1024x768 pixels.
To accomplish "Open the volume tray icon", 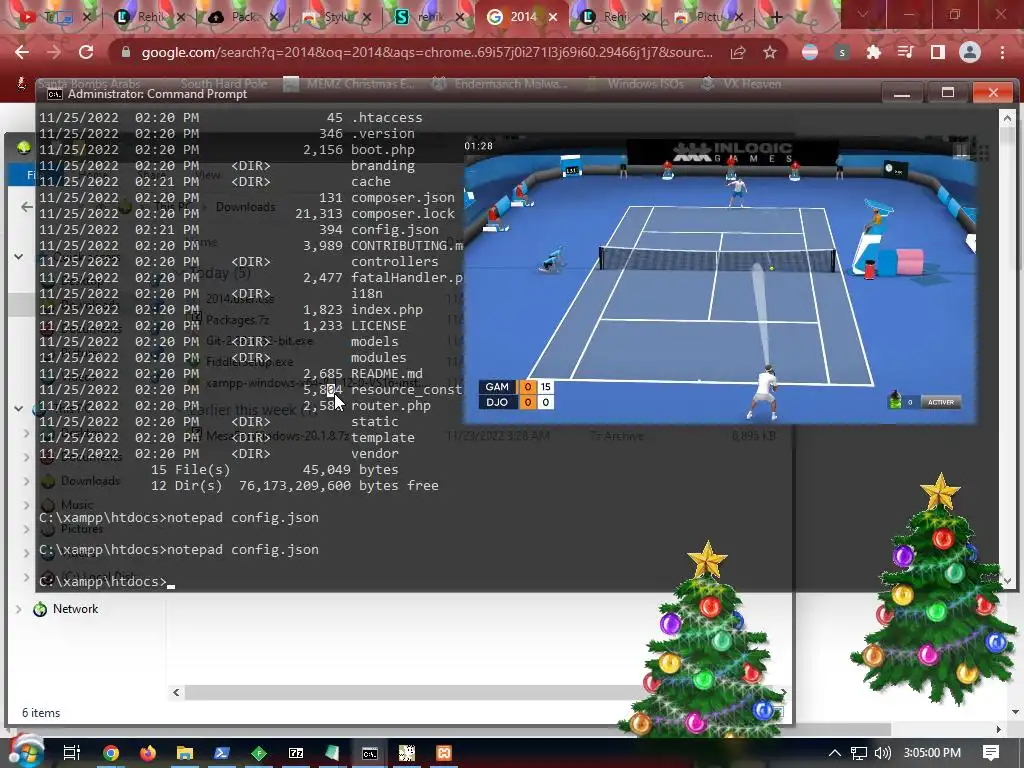I will 882,753.
